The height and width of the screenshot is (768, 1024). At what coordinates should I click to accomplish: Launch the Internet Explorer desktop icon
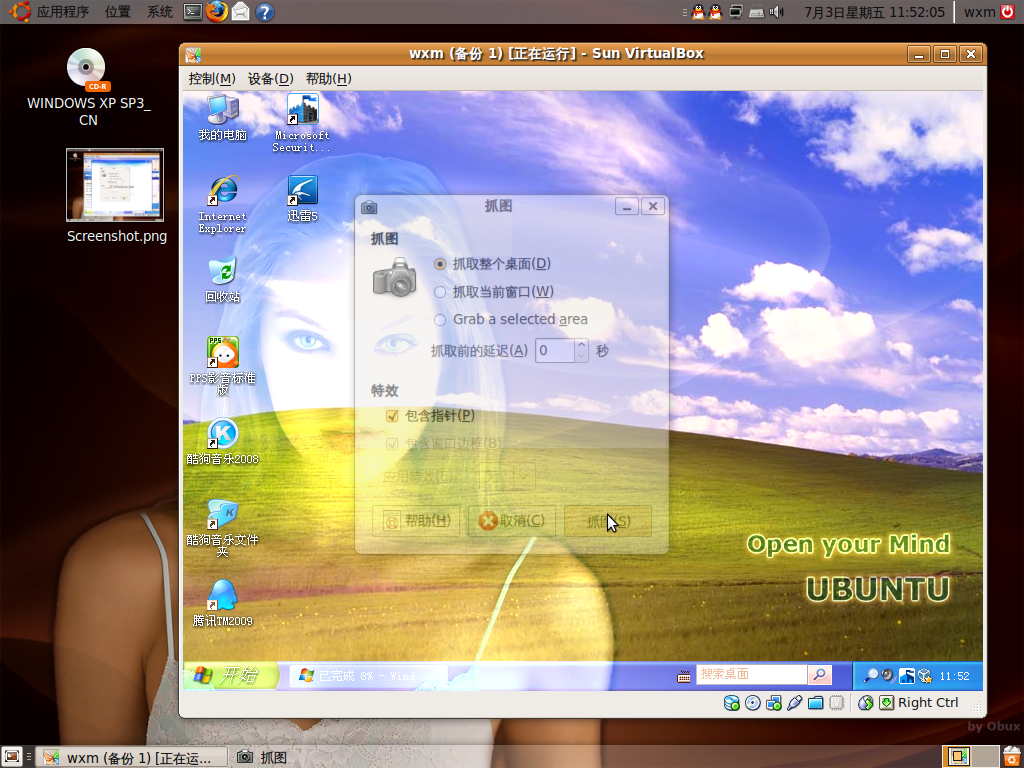pos(223,191)
